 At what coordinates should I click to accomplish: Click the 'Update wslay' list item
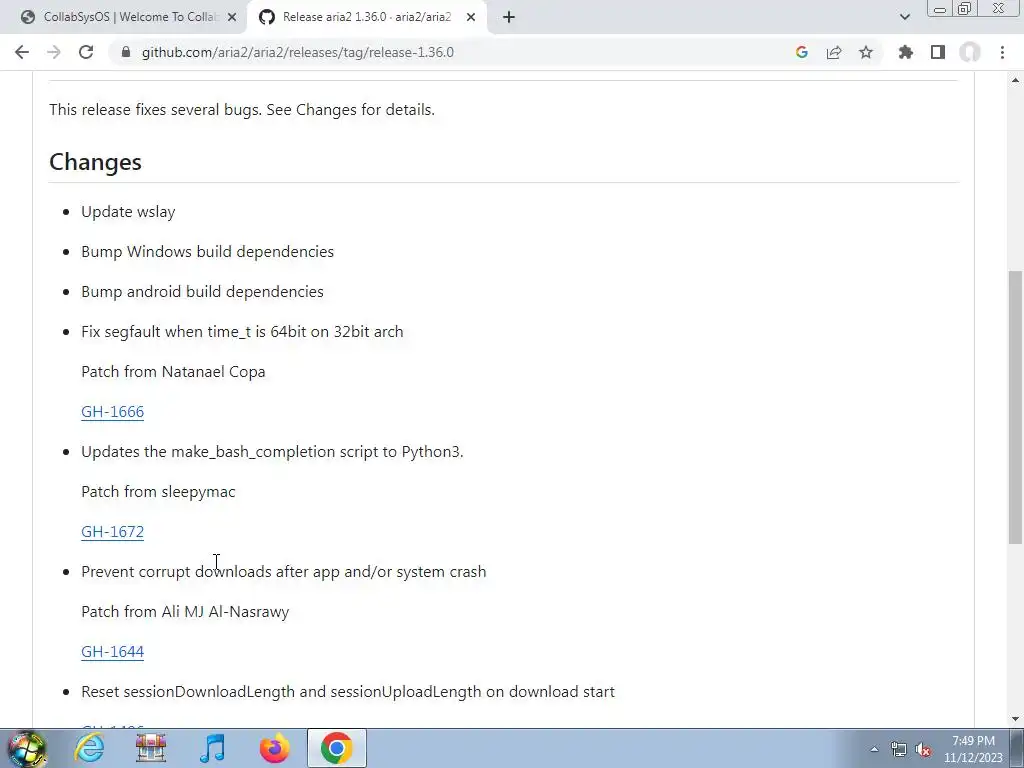pyautogui.click(x=128, y=212)
